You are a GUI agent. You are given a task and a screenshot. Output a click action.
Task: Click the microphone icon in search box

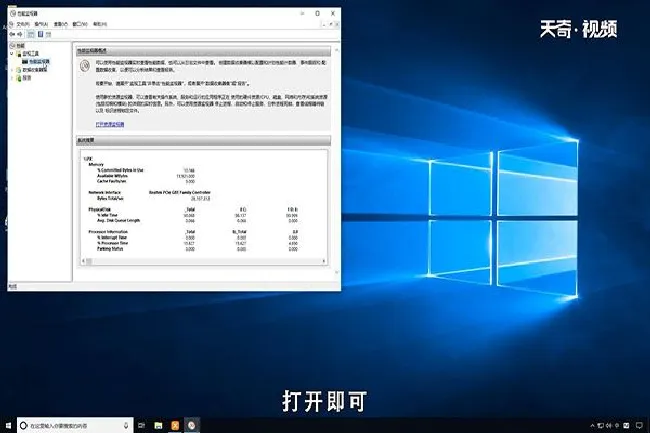[126, 425]
